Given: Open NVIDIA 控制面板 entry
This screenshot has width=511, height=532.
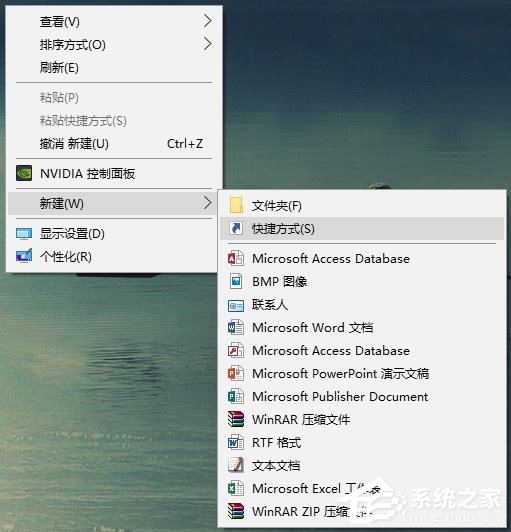Looking at the screenshot, I should [x=114, y=174].
